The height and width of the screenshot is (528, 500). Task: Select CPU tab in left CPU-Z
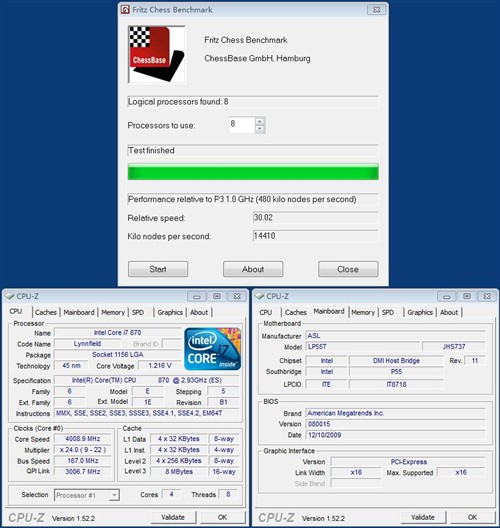16,311
